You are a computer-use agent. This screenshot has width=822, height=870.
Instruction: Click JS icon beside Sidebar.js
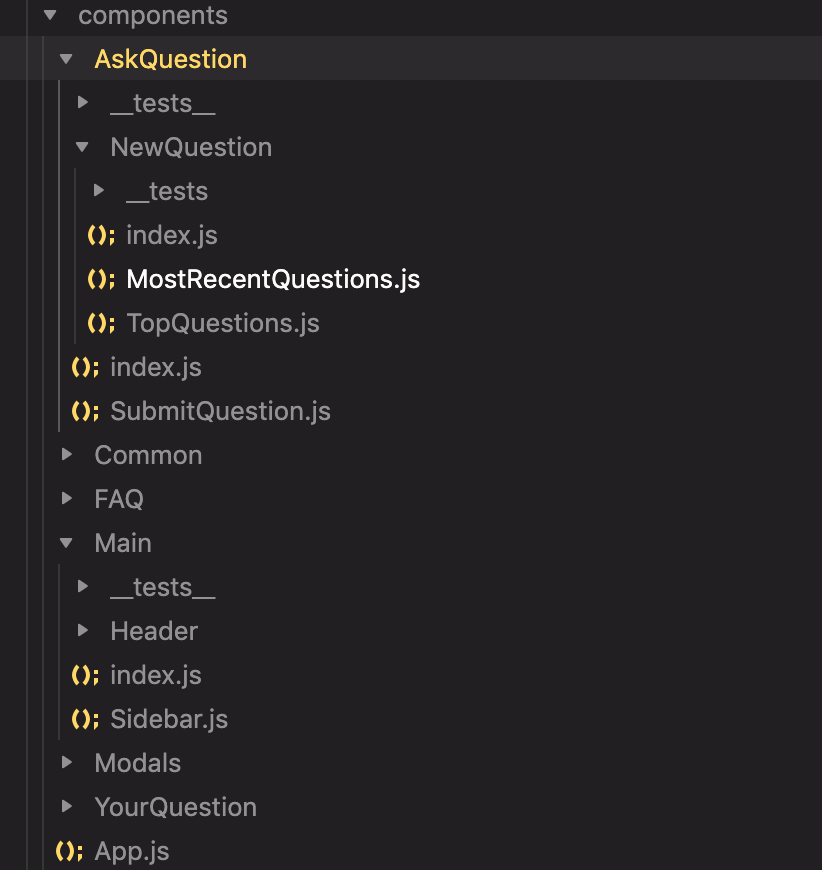[x=85, y=719]
